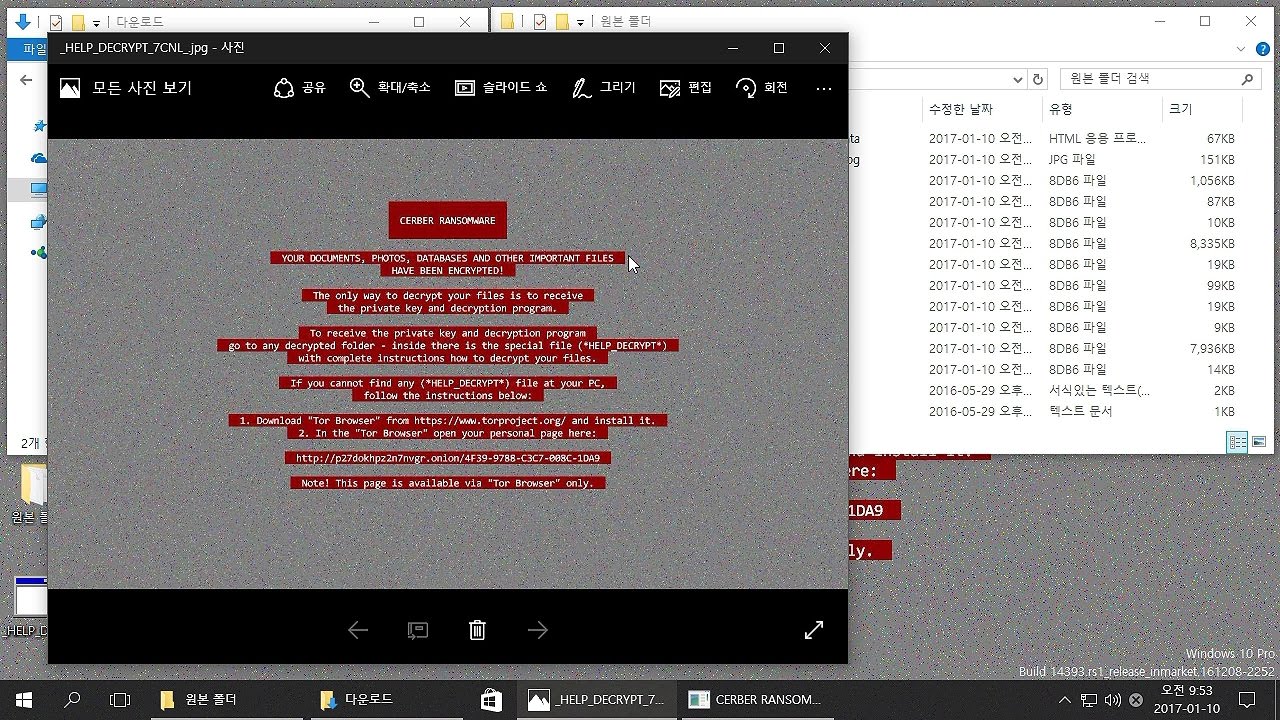Image resolution: width=1280 pixels, height=720 pixels.
Task: Select the 텍스트 문서 row of 1KB
Action: click(x=1045, y=412)
